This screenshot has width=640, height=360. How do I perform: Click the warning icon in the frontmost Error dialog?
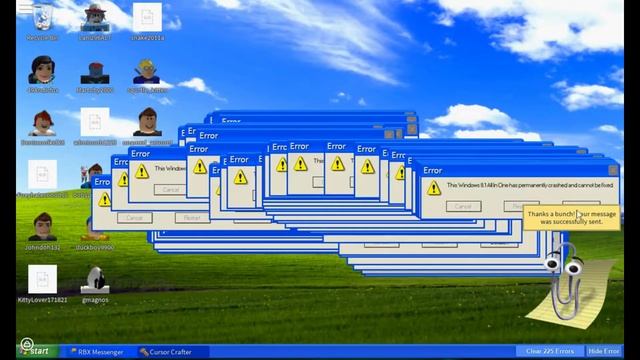(433, 188)
